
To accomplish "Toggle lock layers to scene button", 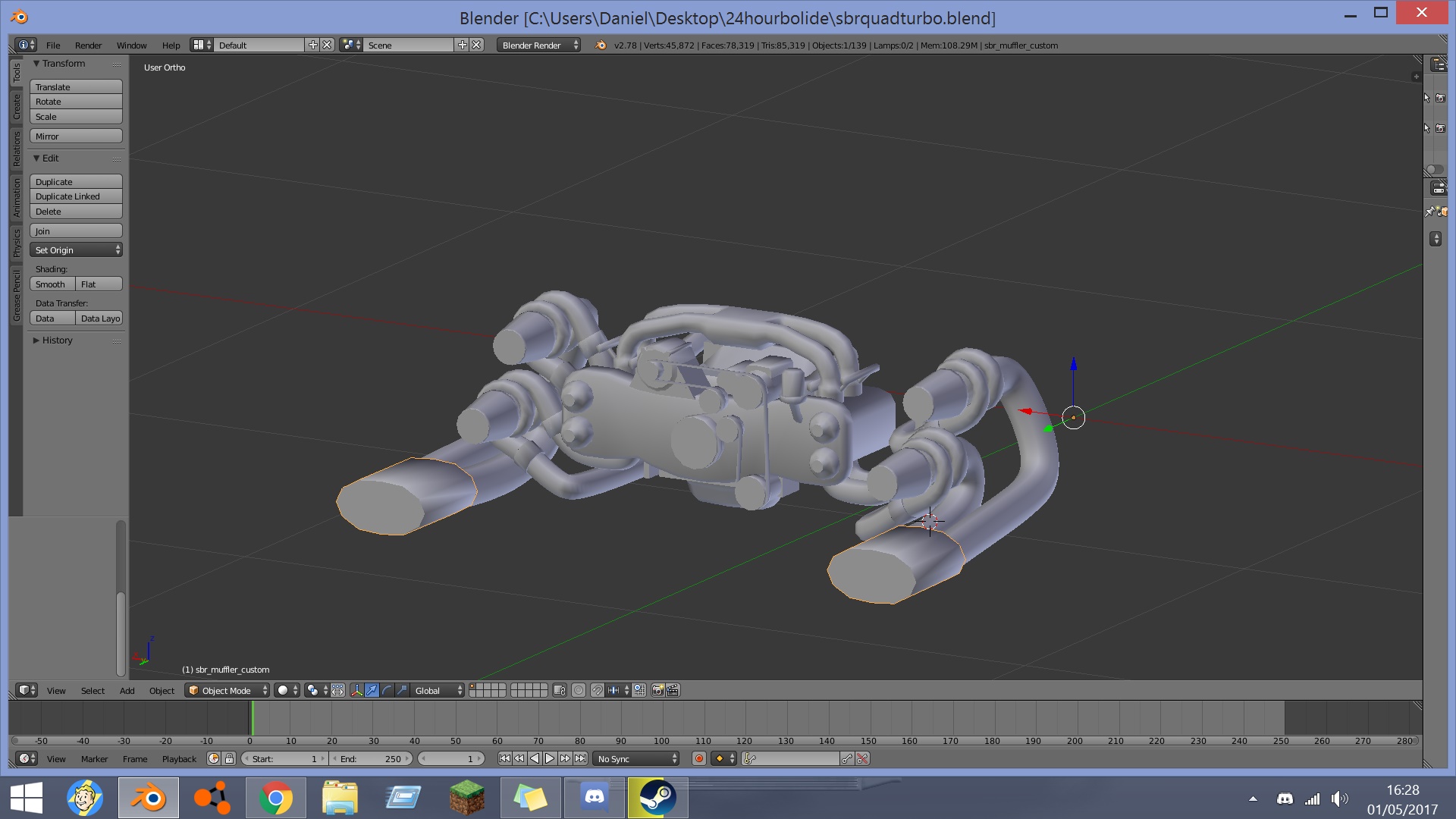I will (x=560, y=690).
